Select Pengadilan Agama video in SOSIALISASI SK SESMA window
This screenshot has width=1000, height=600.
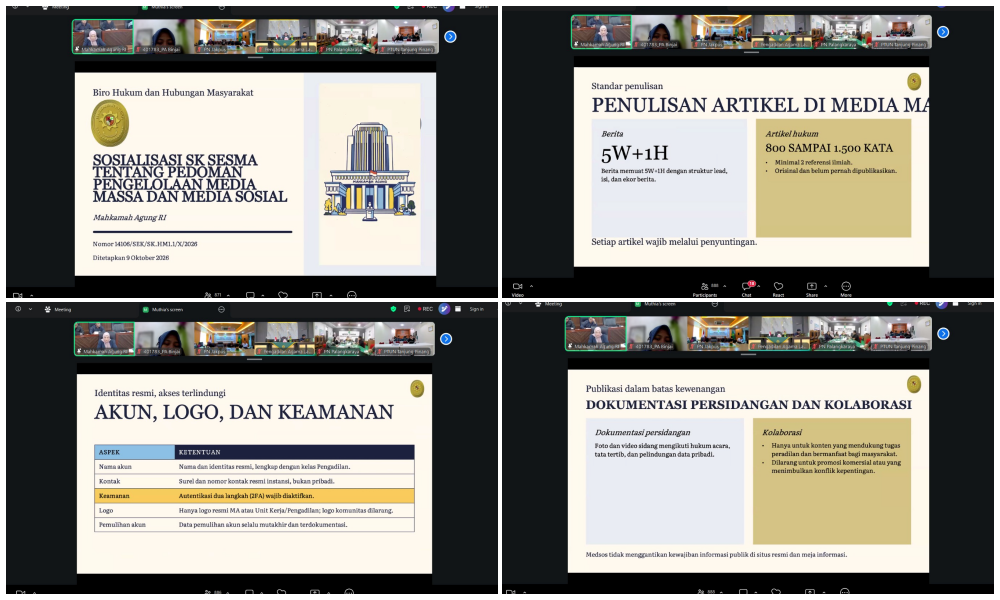click(285, 37)
